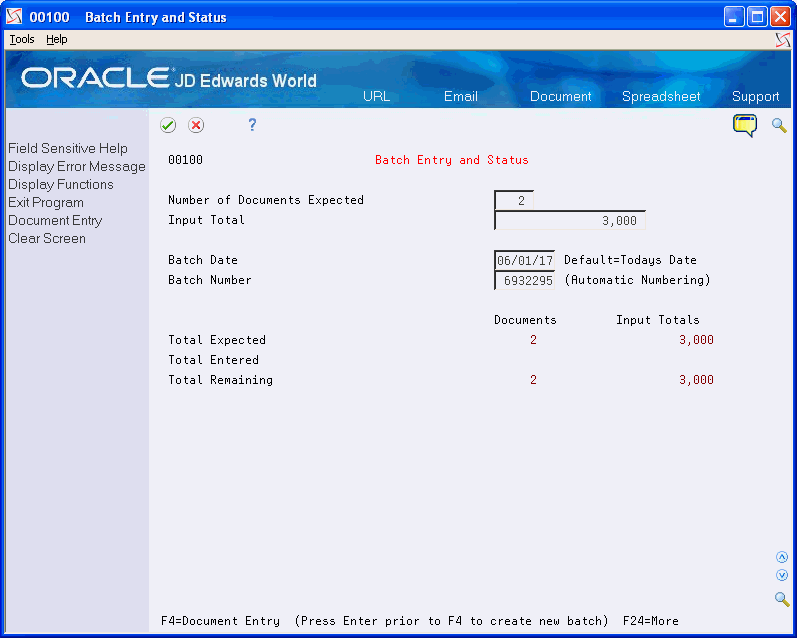Open help with the blue question mark
This screenshot has height=638, width=797.
point(252,125)
